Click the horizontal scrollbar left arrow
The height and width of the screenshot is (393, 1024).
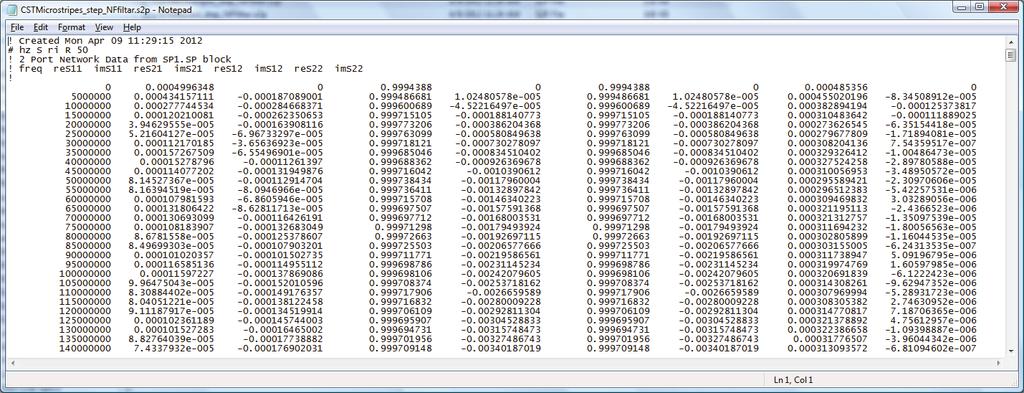[13, 362]
